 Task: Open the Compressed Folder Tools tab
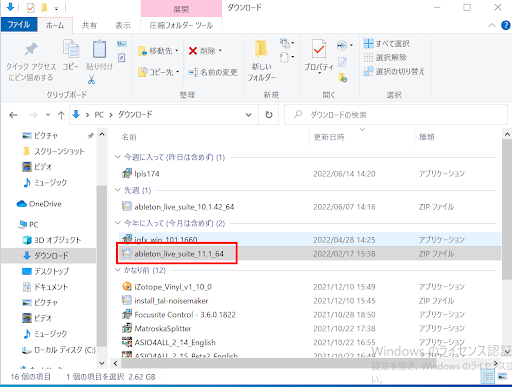(181, 25)
